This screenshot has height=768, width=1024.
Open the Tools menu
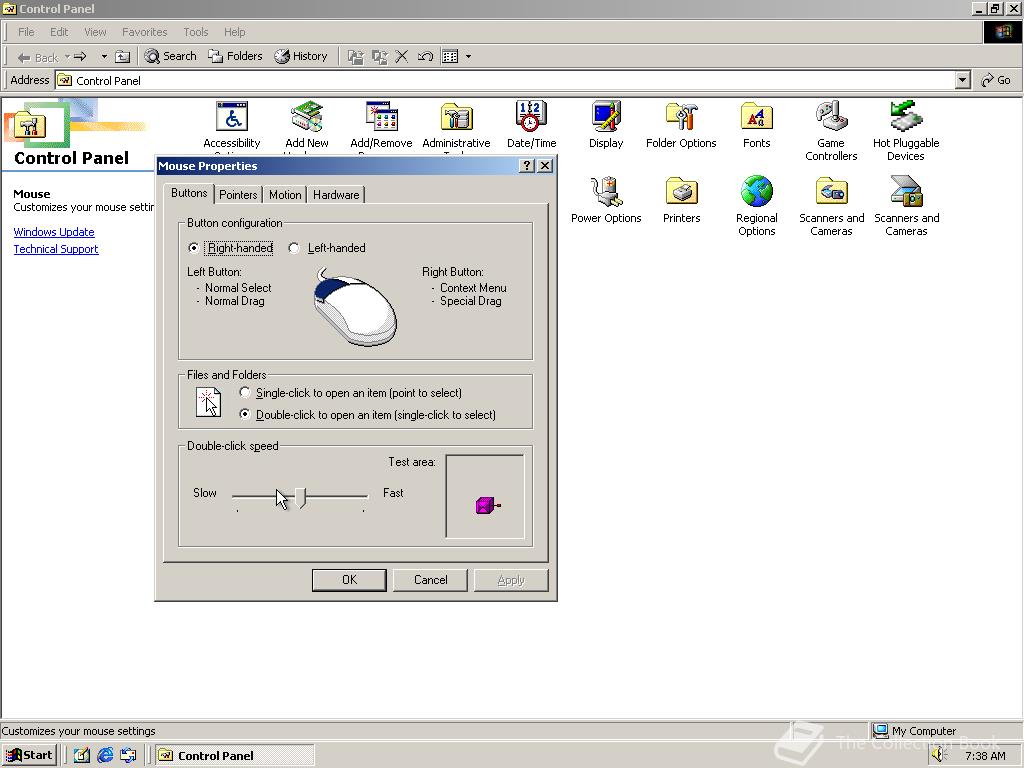point(195,32)
